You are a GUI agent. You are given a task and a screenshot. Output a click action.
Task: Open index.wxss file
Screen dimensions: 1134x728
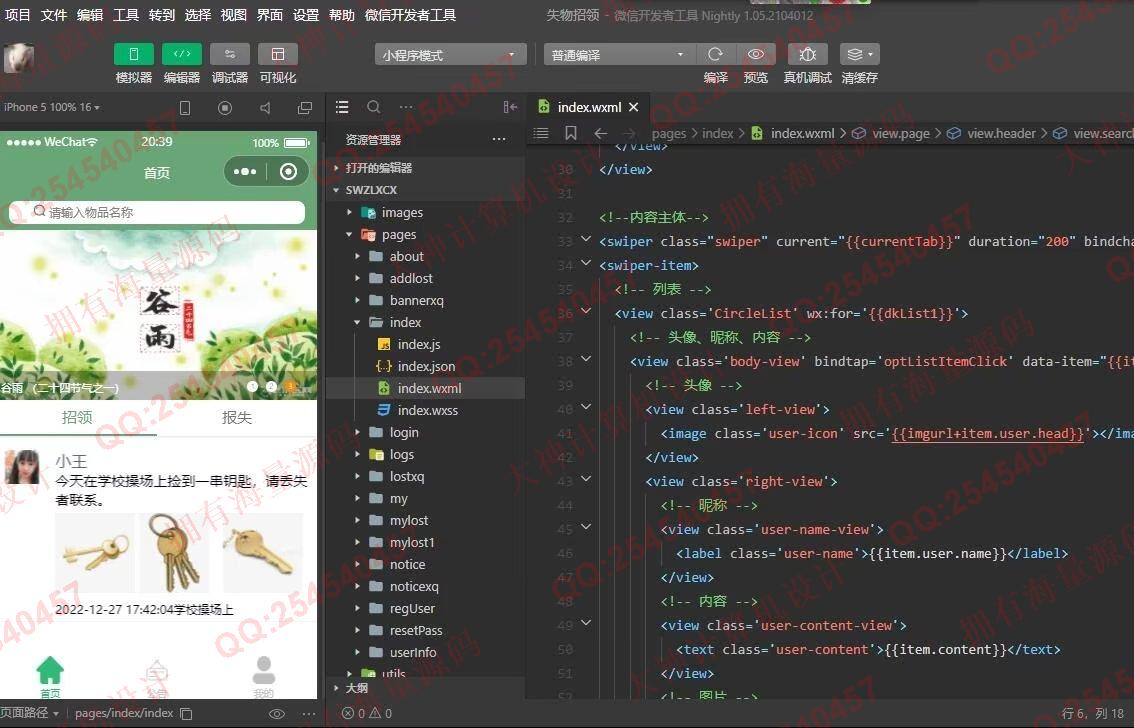point(427,411)
